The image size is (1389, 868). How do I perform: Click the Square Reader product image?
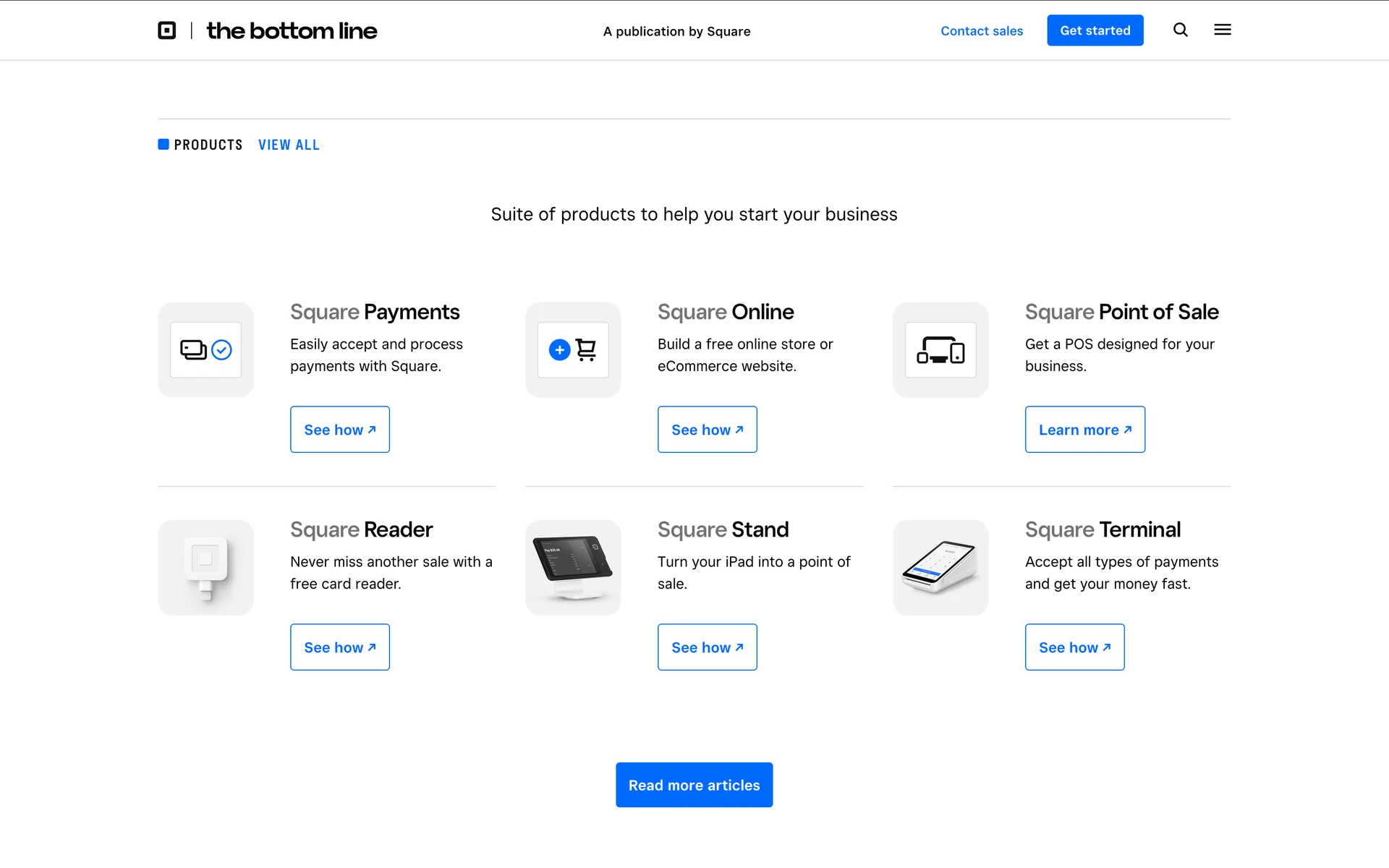click(x=205, y=568)
